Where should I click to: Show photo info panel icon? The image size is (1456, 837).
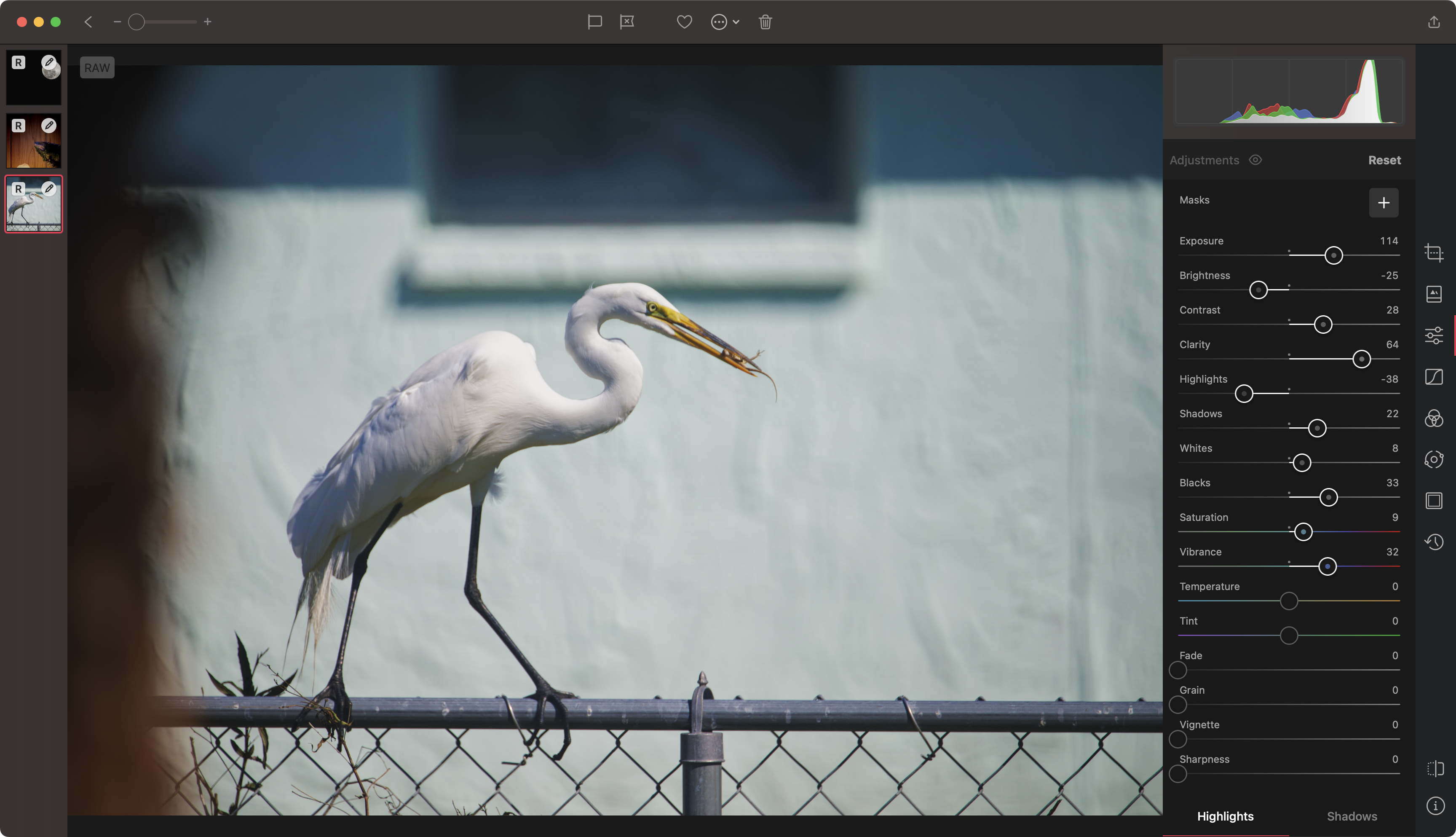pos(1435,805)
